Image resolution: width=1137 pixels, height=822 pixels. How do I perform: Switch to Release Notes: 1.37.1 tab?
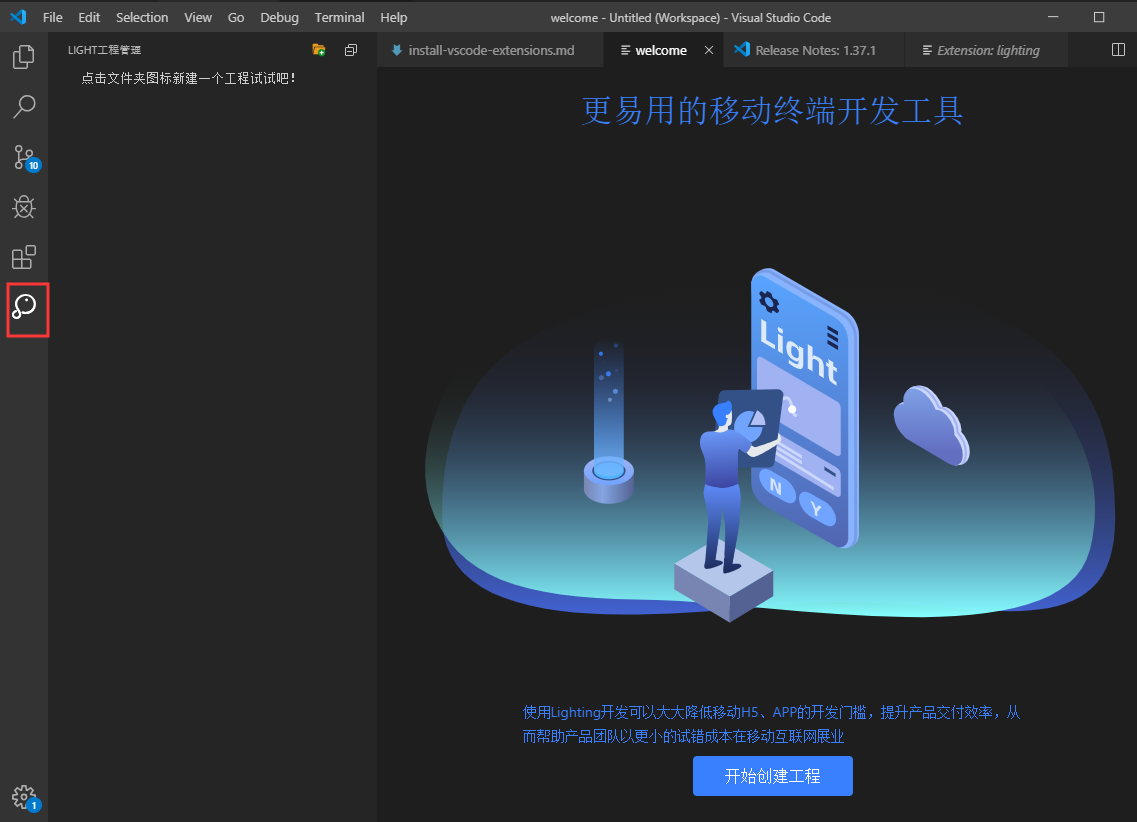[x=814, y=50]
